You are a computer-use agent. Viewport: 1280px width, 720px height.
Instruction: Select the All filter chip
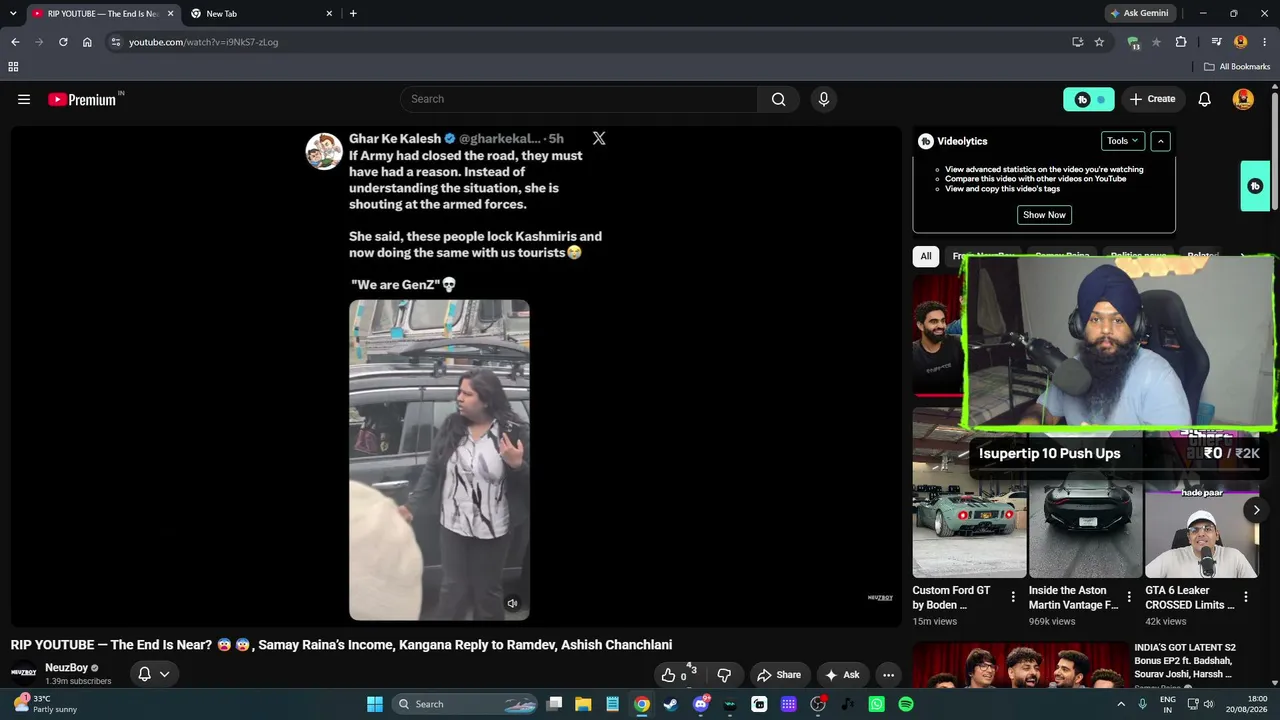coord(926,256)
